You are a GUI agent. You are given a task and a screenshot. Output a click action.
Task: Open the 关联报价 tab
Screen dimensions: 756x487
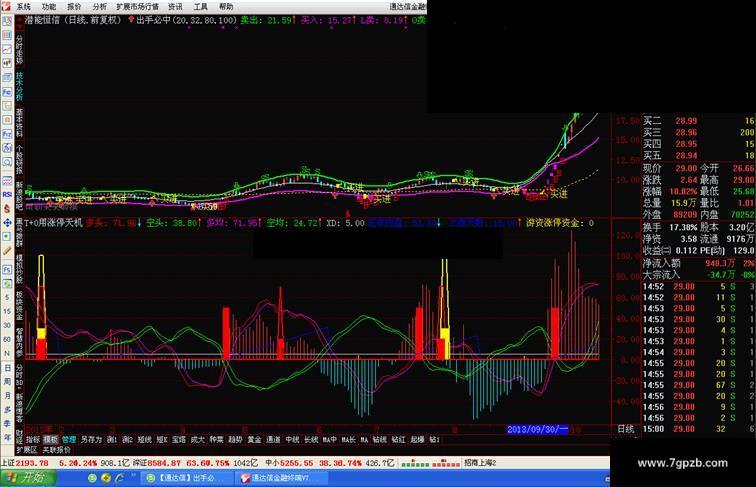click(x=56, y=450)
